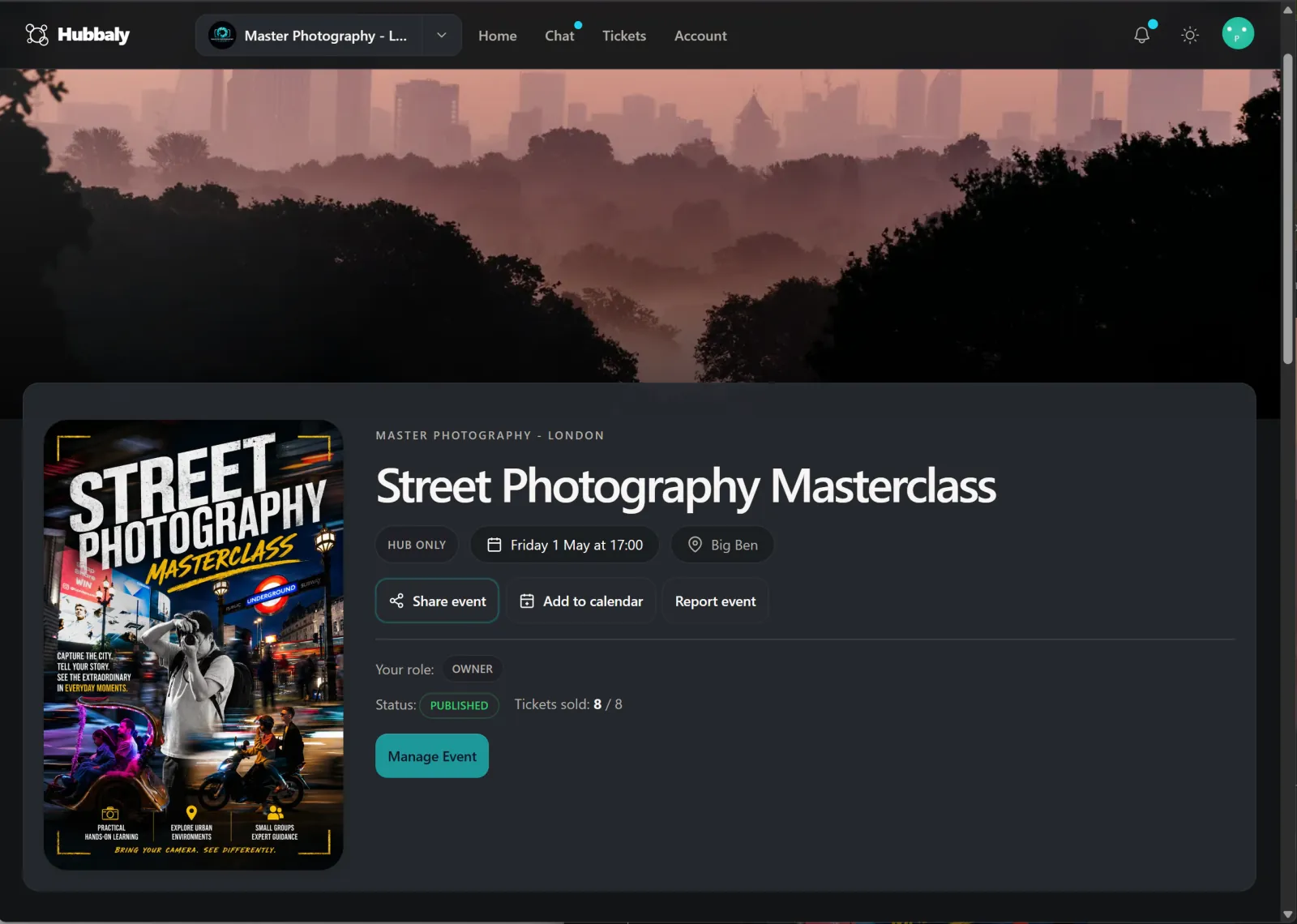The height and width of the screenshot is (924, 1297).
Task: Open the notifications bell
Action: [1141, 35]
